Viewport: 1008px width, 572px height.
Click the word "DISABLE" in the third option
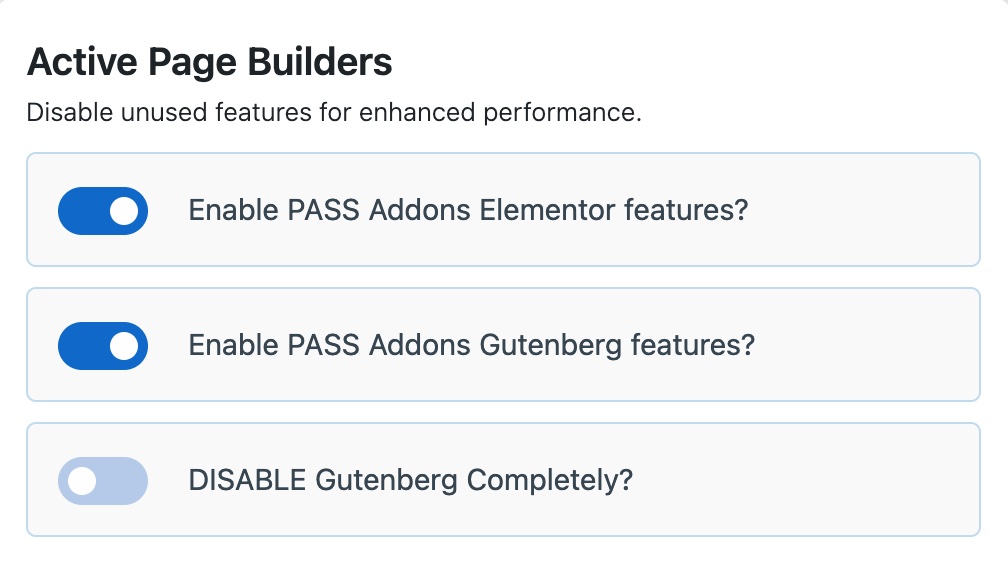point(247,480)
